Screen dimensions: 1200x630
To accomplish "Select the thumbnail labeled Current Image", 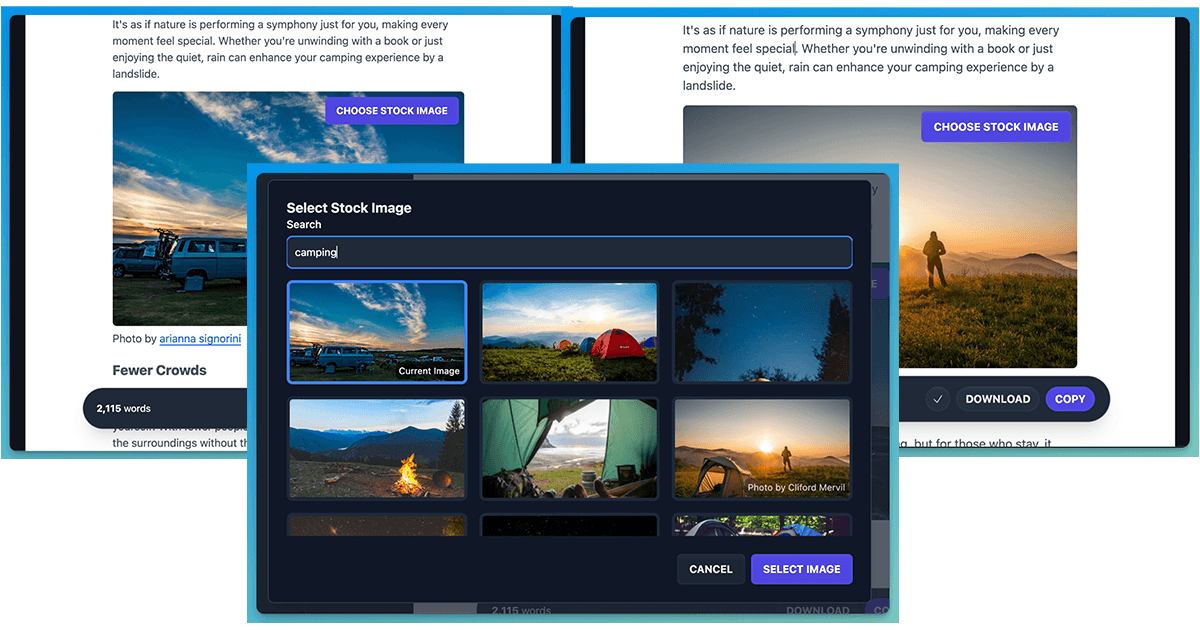I will click(x=376, y=332).
